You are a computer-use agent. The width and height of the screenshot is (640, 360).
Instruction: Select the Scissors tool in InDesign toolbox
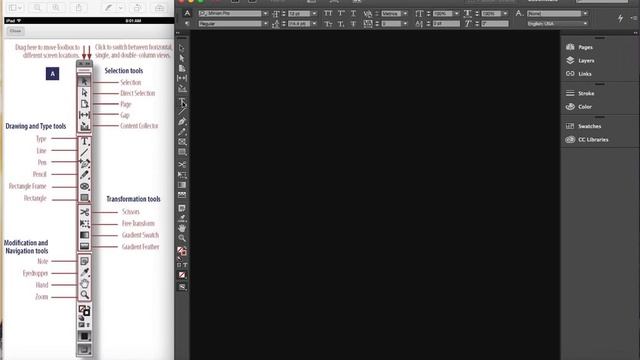182,164
